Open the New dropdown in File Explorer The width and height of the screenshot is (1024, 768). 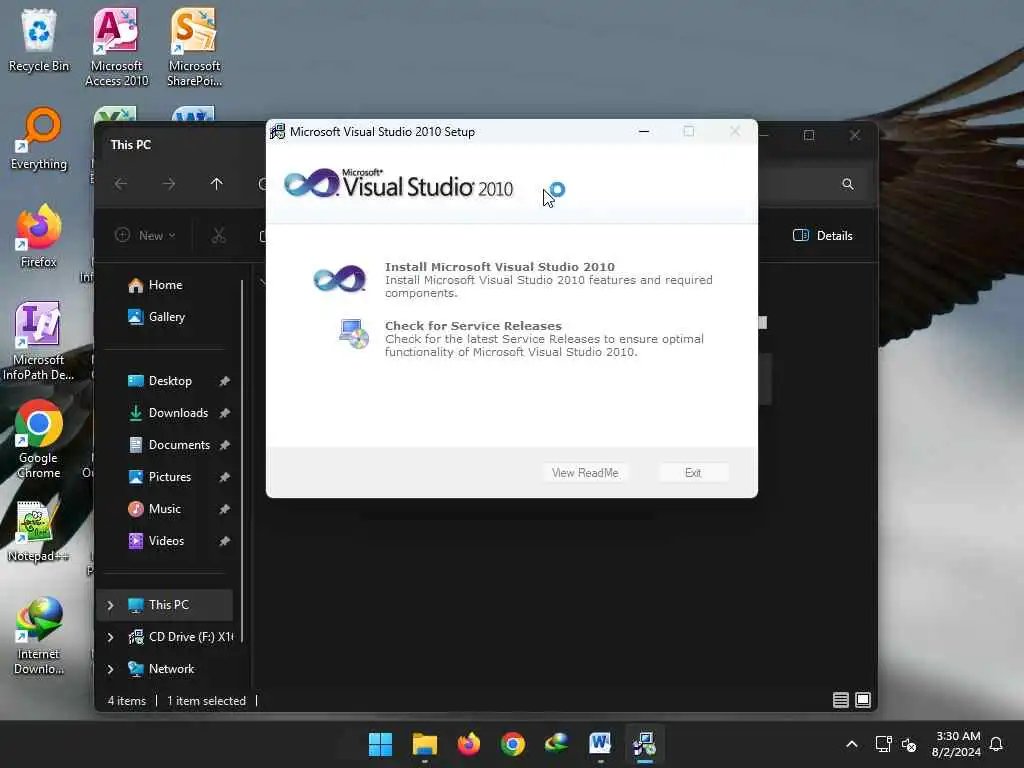145,235
